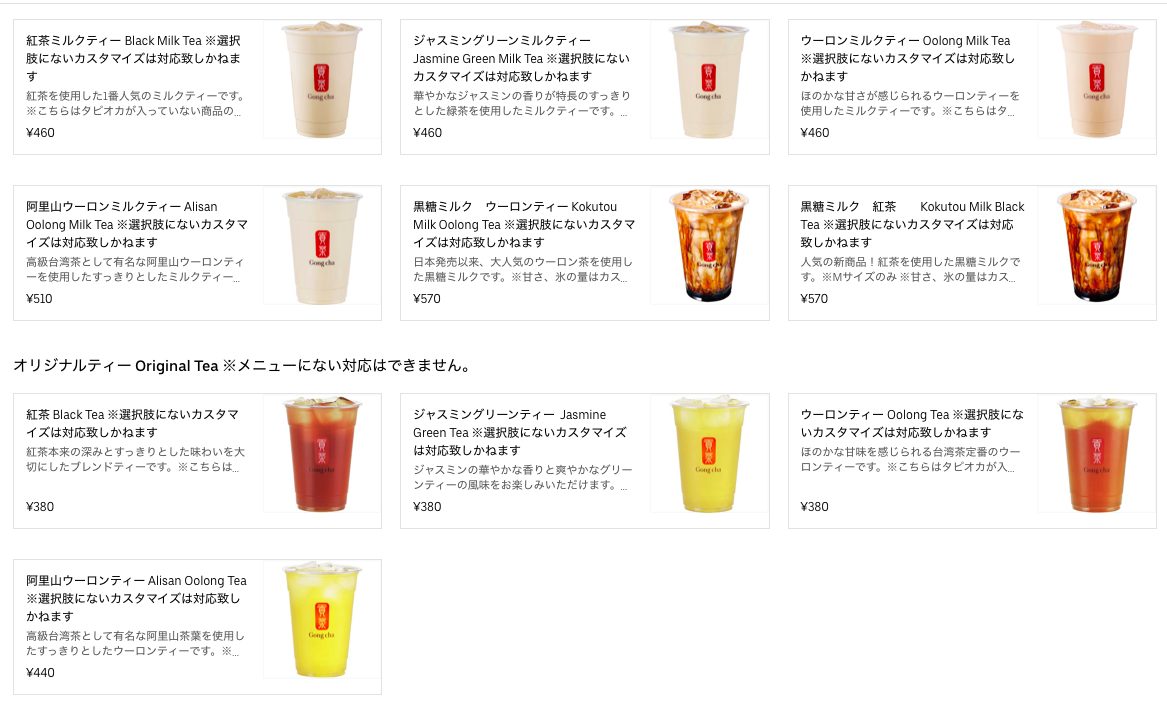
Task: Open the Black Milk Tea drink photo
Action: coord(322,80)
